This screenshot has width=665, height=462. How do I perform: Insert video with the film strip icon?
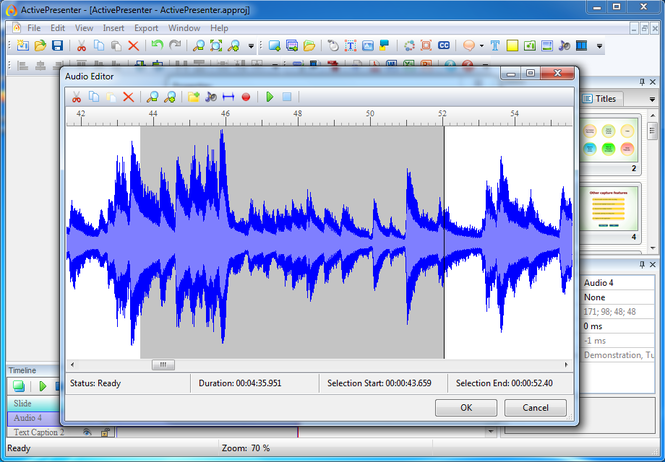point(581,45)
